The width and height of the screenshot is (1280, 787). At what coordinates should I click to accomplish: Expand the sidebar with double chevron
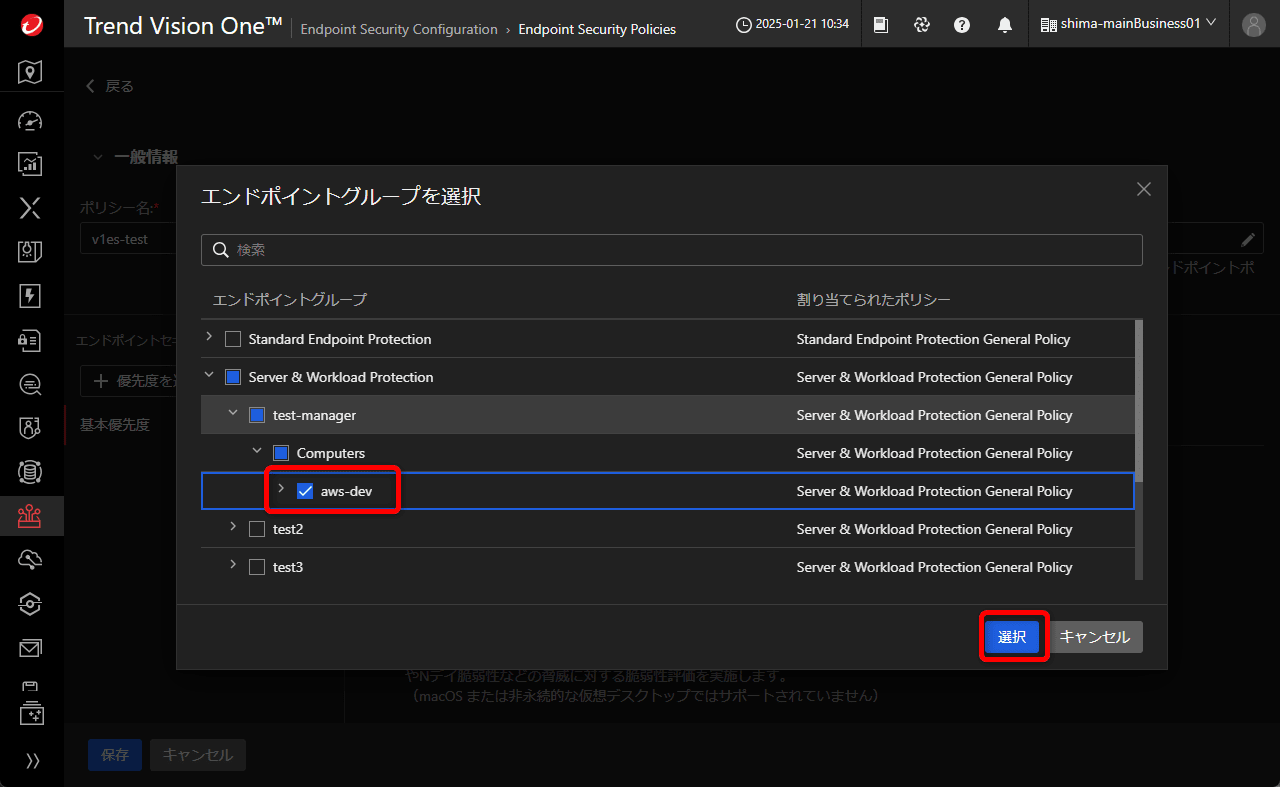pyautogui.click(x=32, y=761)
